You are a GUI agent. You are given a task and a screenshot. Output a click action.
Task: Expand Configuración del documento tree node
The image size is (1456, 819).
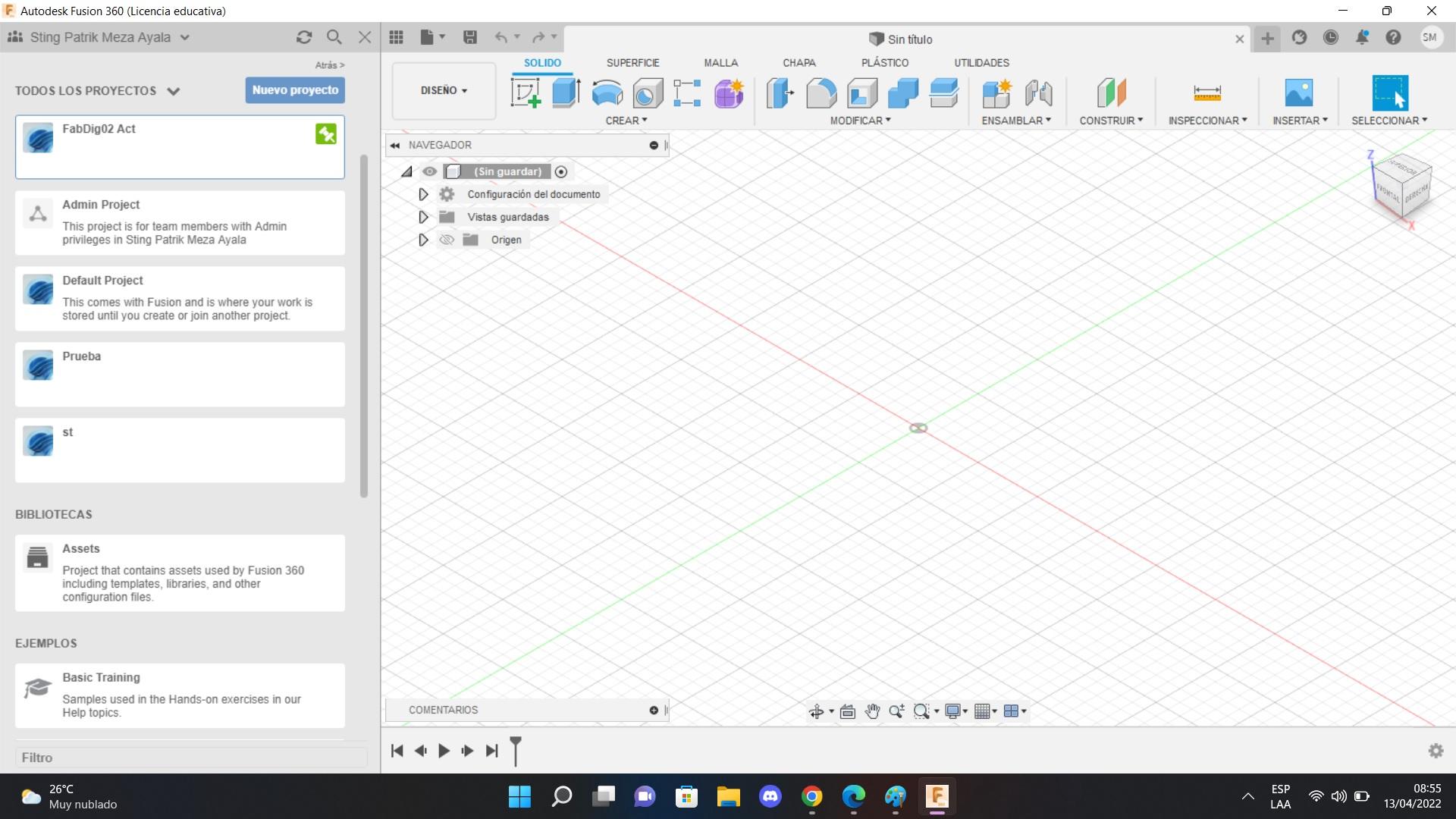pyautogui.click(x=423, y=194)
